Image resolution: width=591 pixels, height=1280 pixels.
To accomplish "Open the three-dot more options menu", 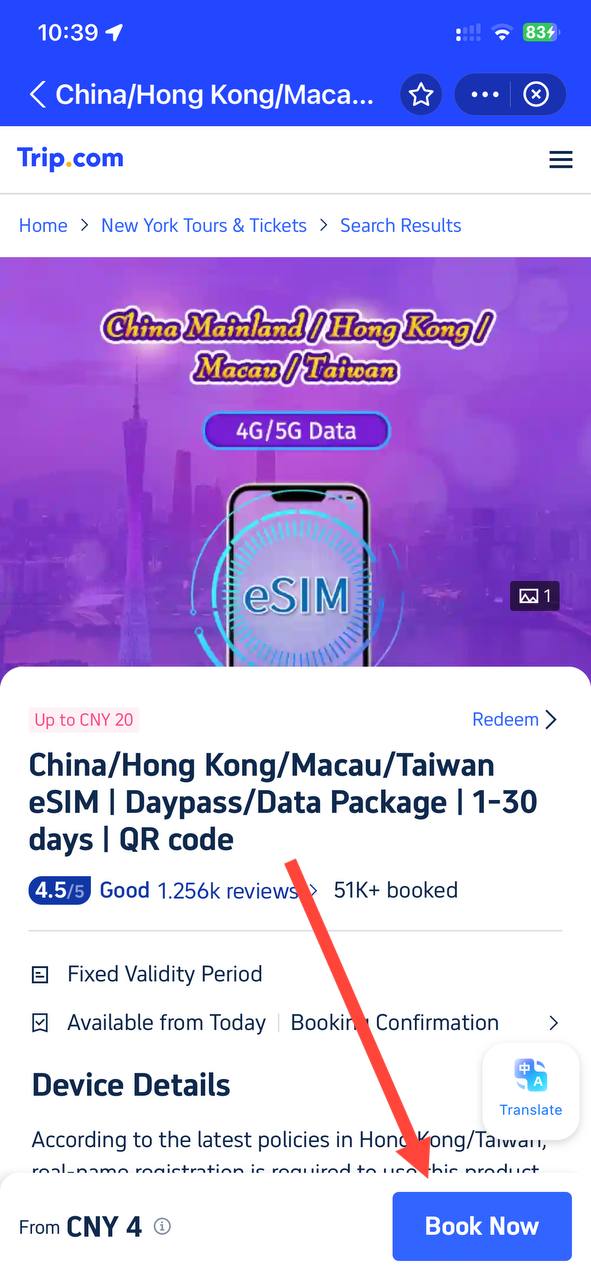I will [484, 95].
